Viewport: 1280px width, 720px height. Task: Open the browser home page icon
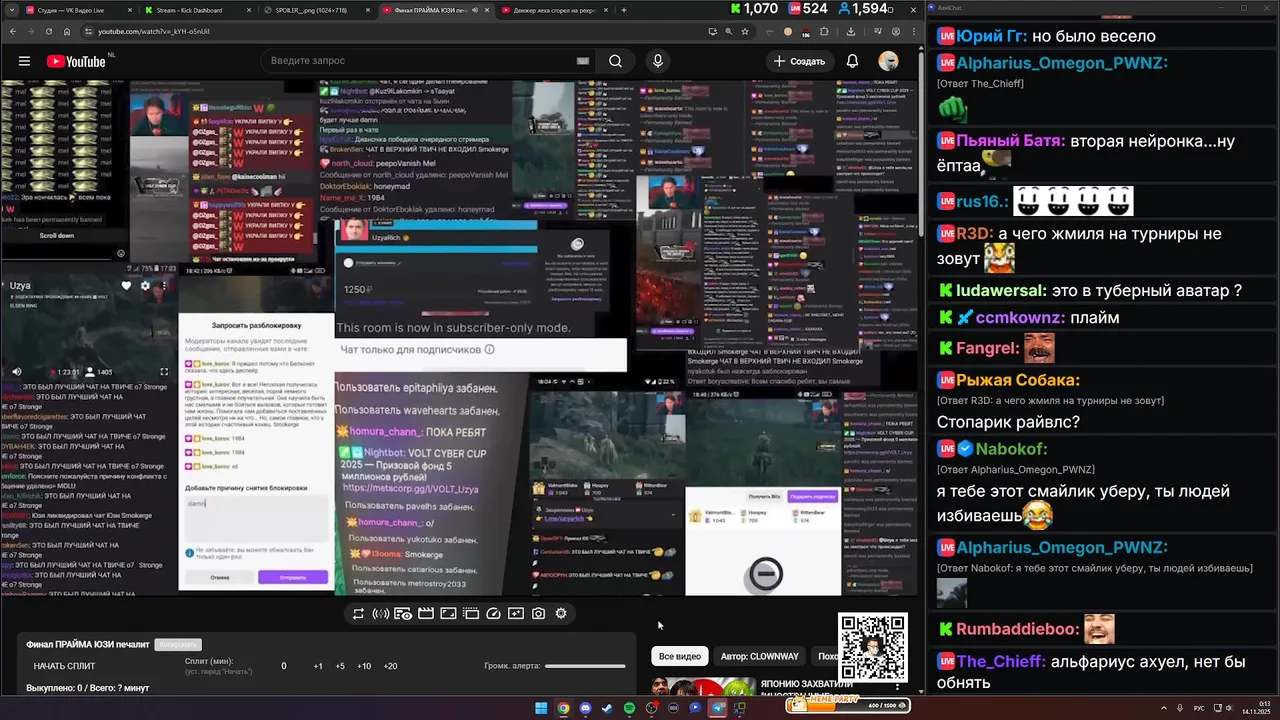point(67,31)
